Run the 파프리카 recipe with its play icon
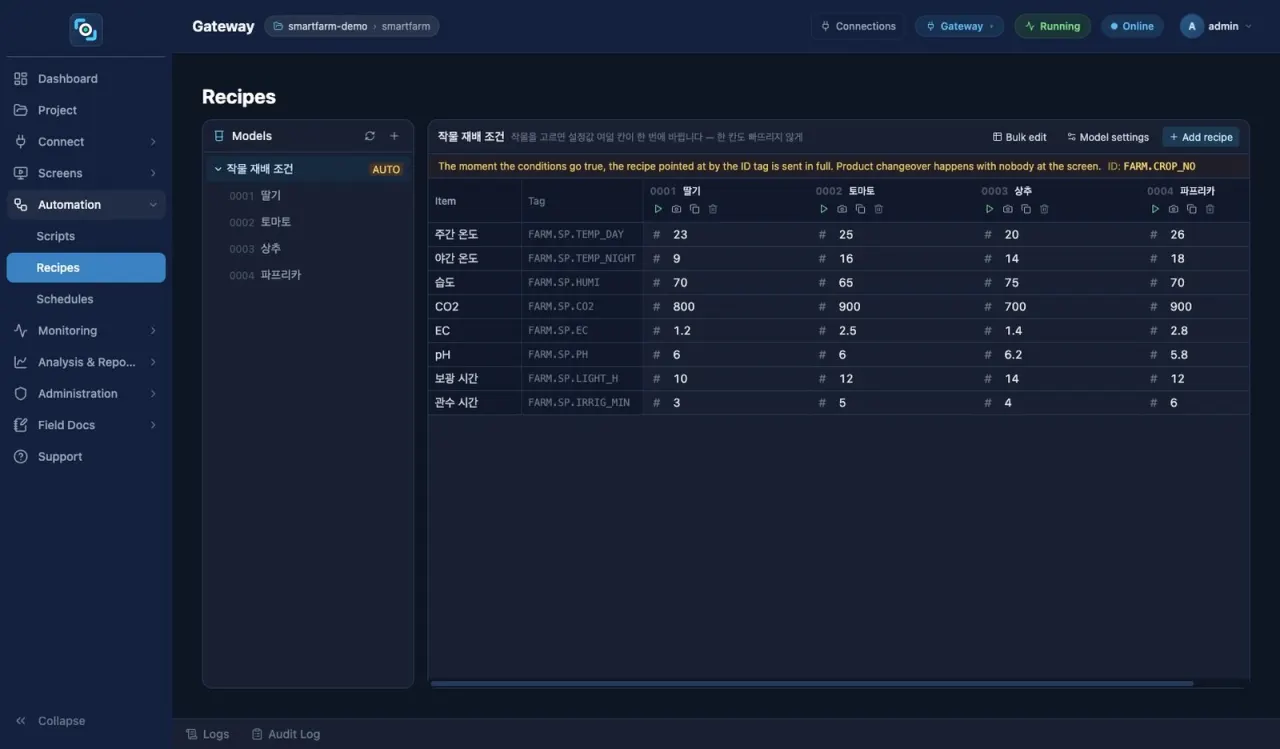Image resolution: width=1280 pixels, height=749 pixels. coord(1155,209)
